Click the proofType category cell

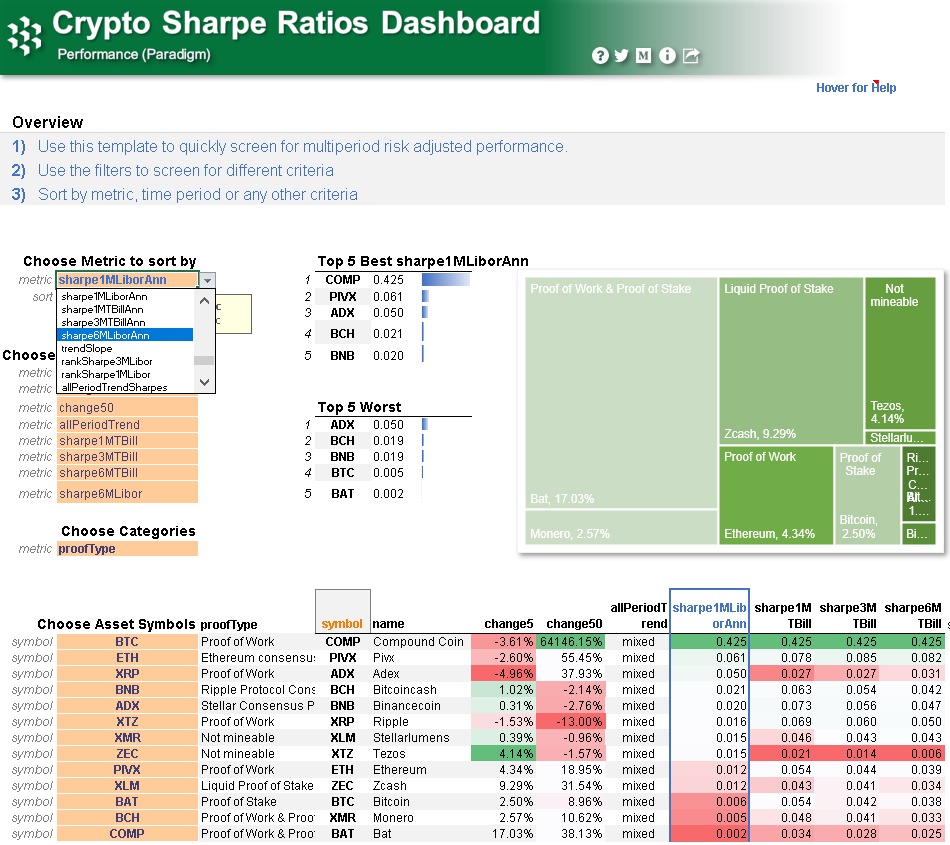pyautogui.click(x=127, y=549)
